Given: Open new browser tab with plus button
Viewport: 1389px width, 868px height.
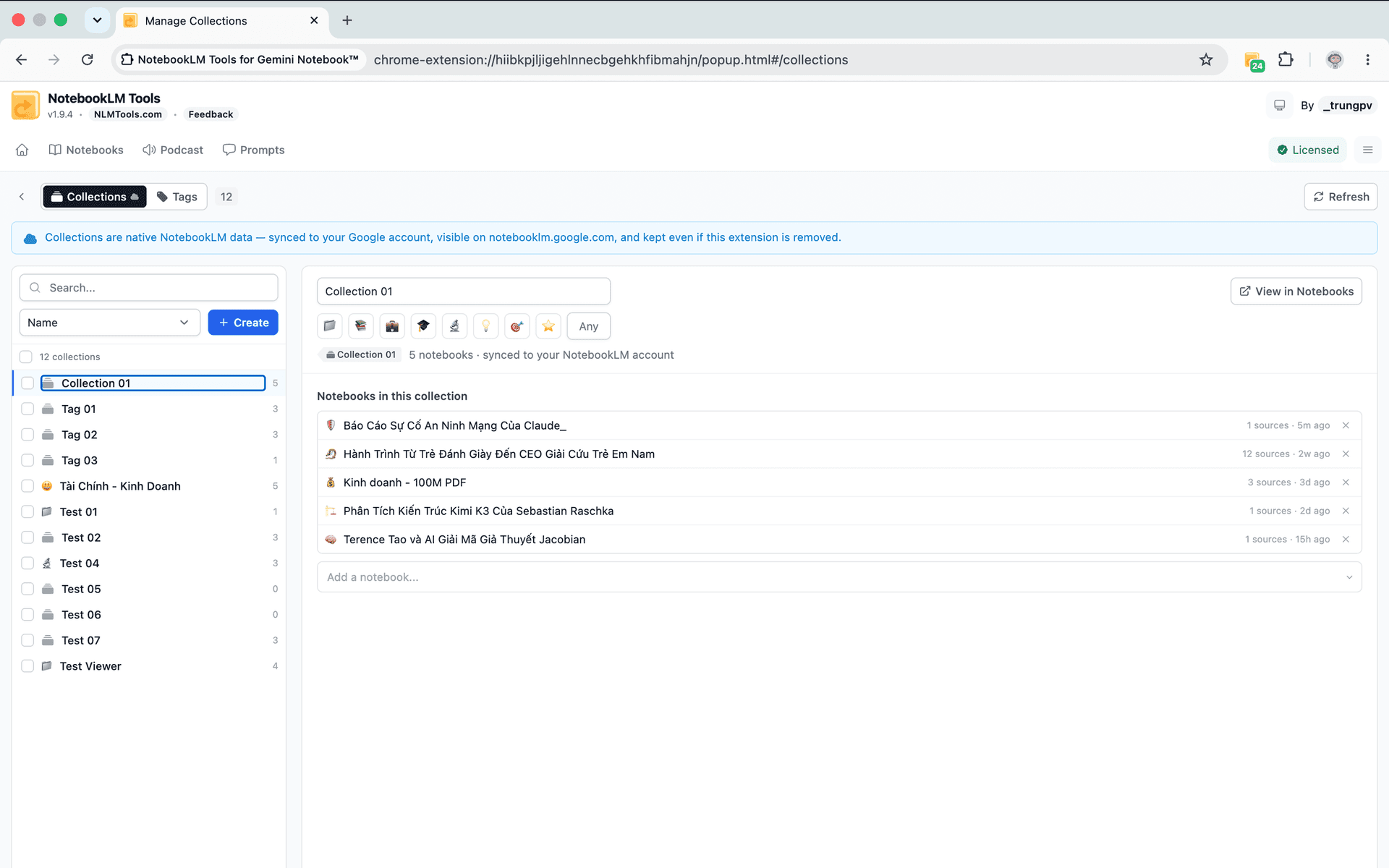Looking at the screenshot, I should coord(347,20).
